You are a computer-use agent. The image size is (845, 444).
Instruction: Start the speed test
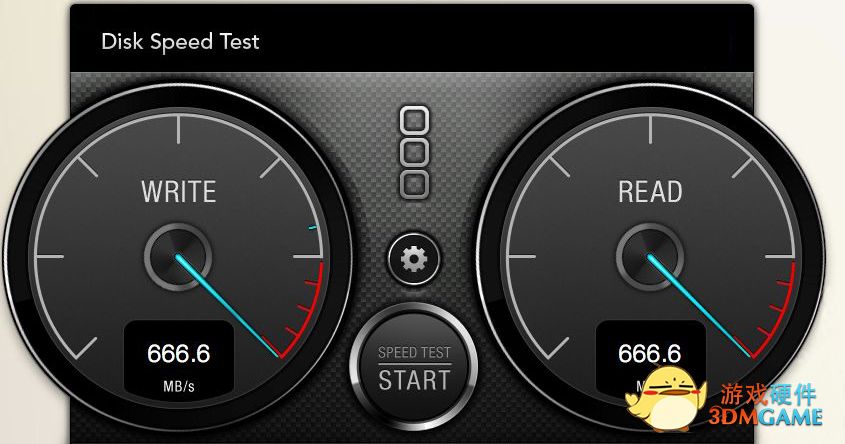414,368
